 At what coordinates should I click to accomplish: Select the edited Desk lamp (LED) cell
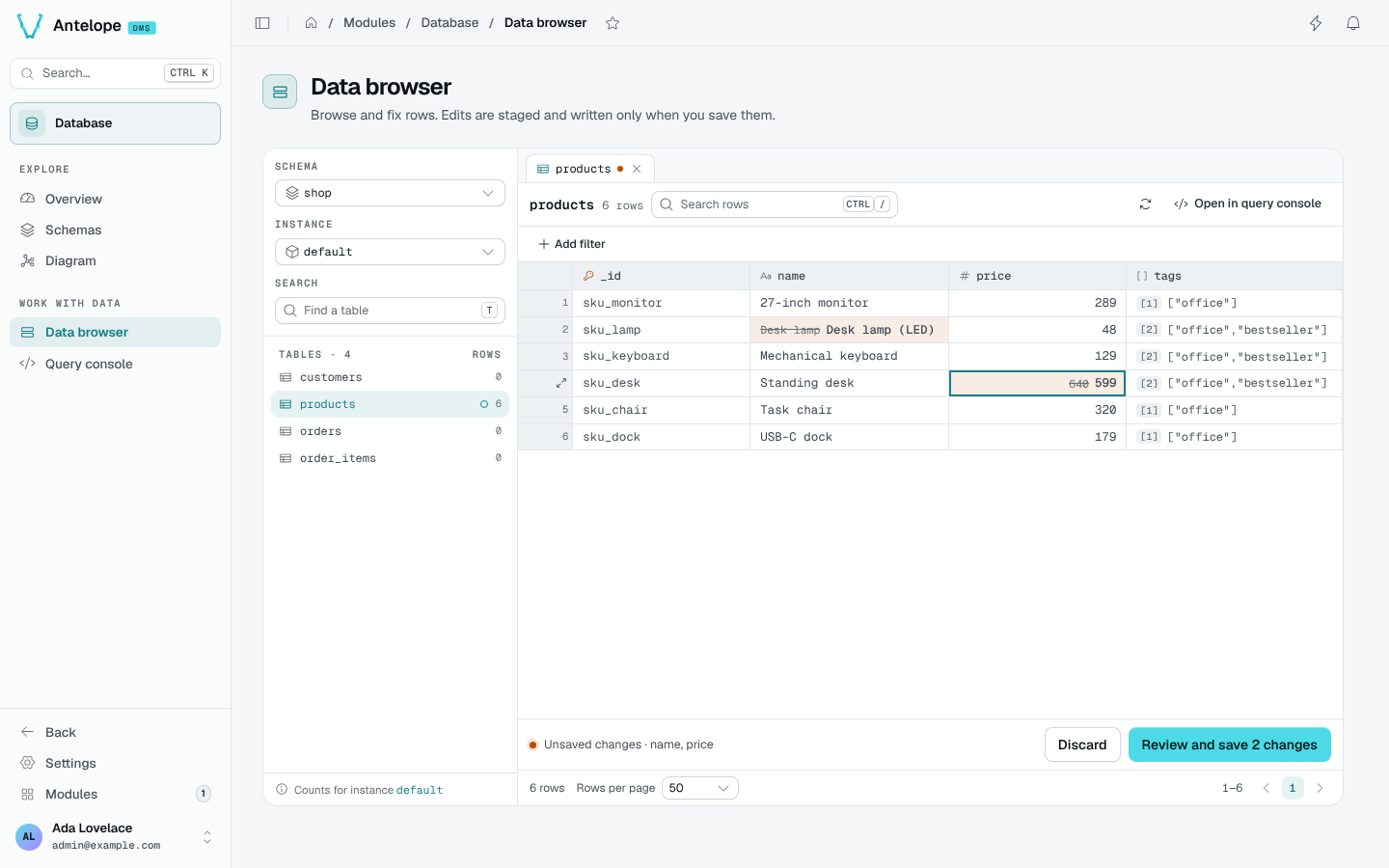849,330
